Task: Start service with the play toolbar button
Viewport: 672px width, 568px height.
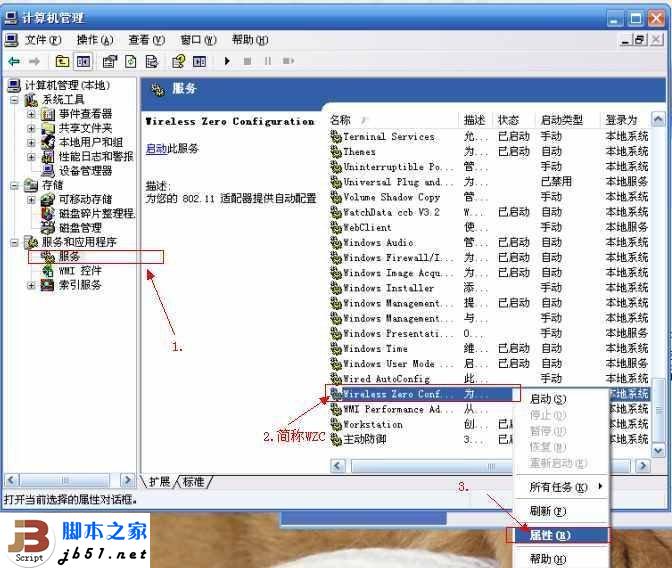Action: point(227,61)
